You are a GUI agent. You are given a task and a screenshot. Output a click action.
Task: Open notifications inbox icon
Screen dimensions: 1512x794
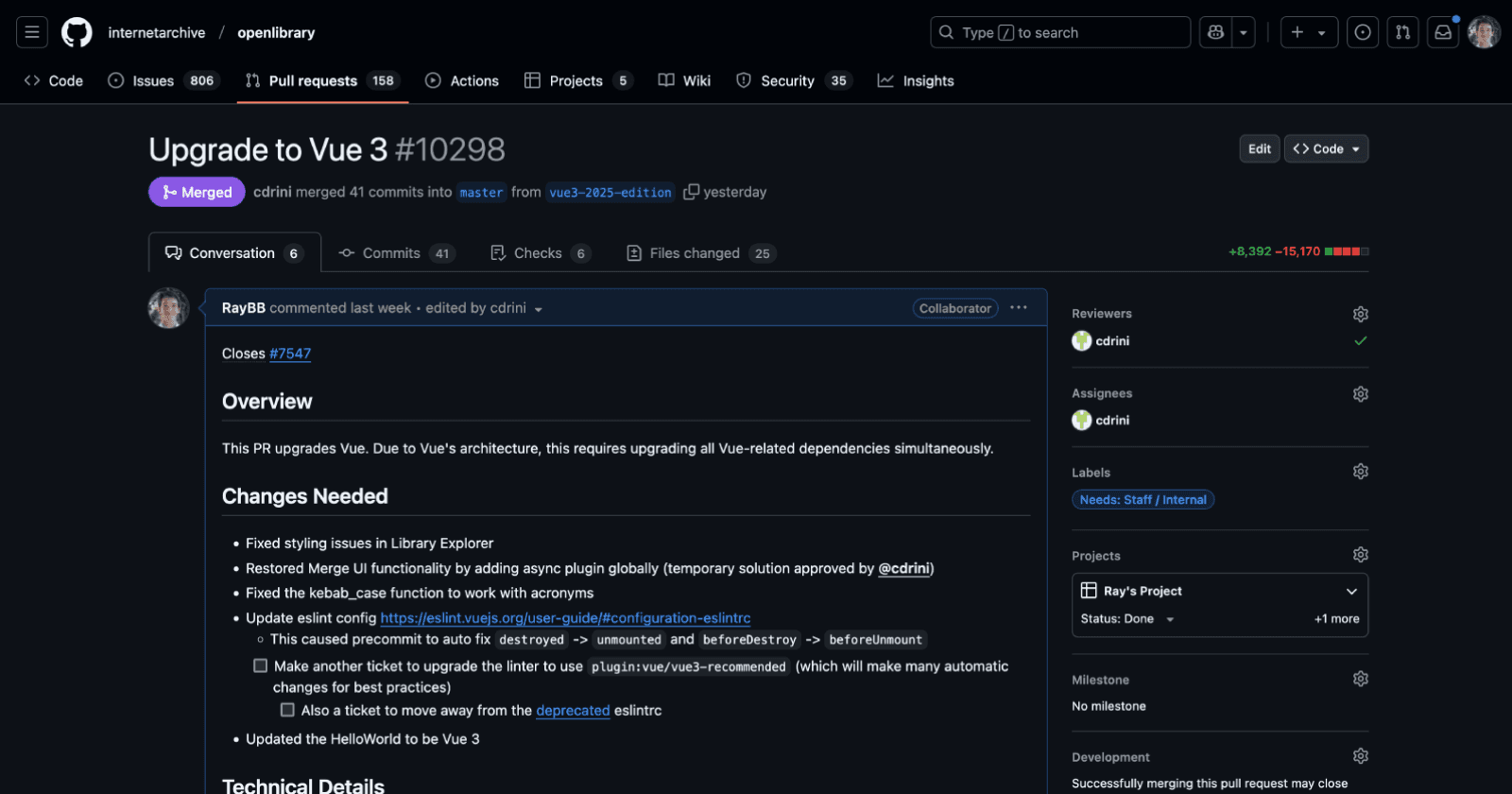[x=1442, y=32]
